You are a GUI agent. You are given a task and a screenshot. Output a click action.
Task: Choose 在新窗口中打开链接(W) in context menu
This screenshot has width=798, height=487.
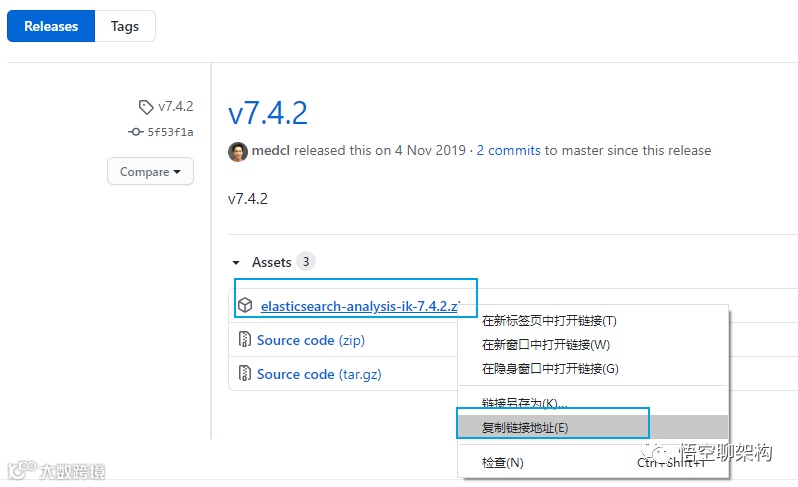coord(593,345)
